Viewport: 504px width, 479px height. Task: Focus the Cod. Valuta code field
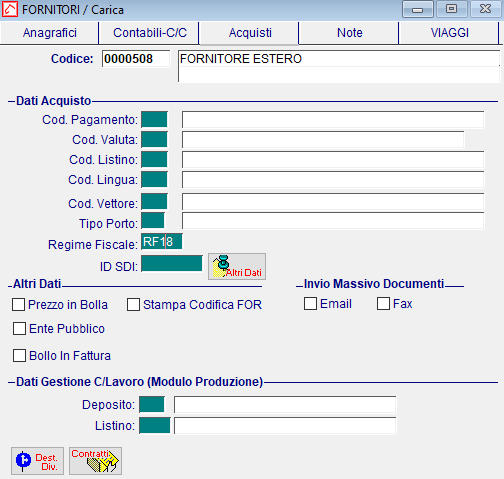154,139
